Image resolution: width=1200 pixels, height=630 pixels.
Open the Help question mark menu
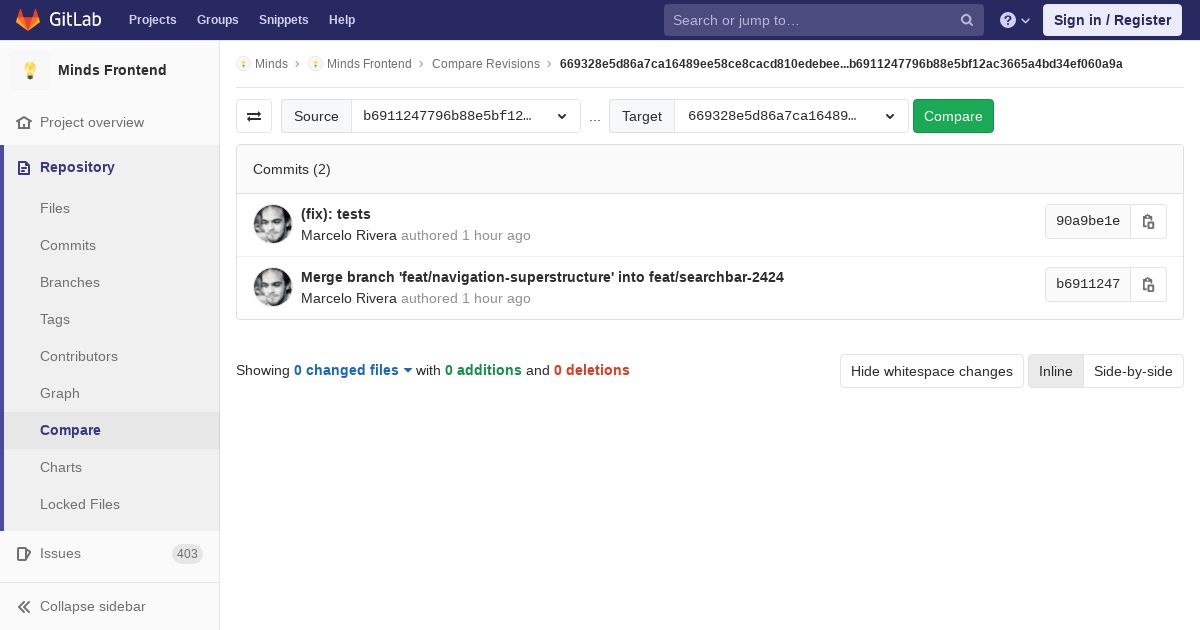pyautogui.click(x=1014, y=20)
